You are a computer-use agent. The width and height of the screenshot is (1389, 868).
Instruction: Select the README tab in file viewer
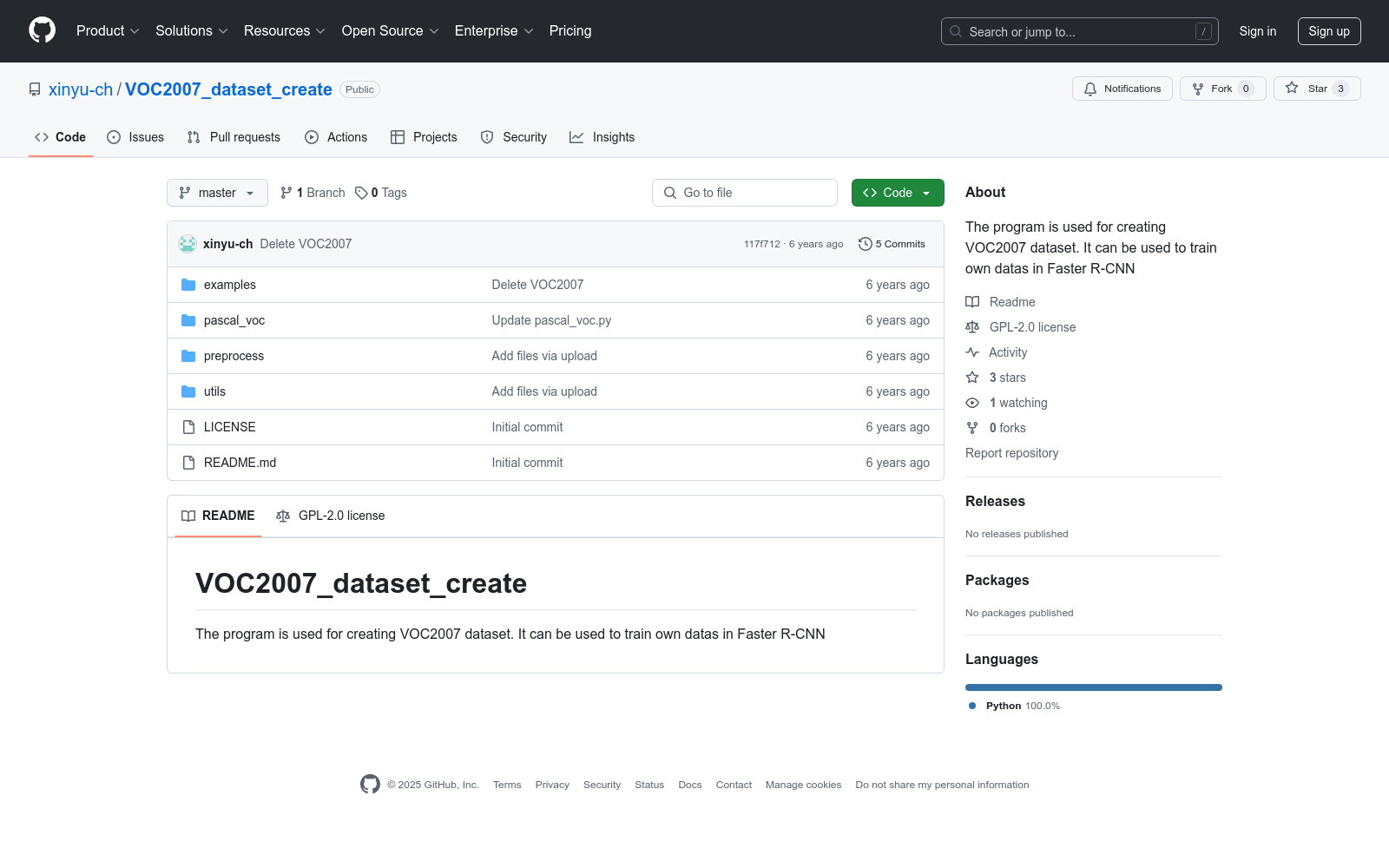click(x=218, y=516)
